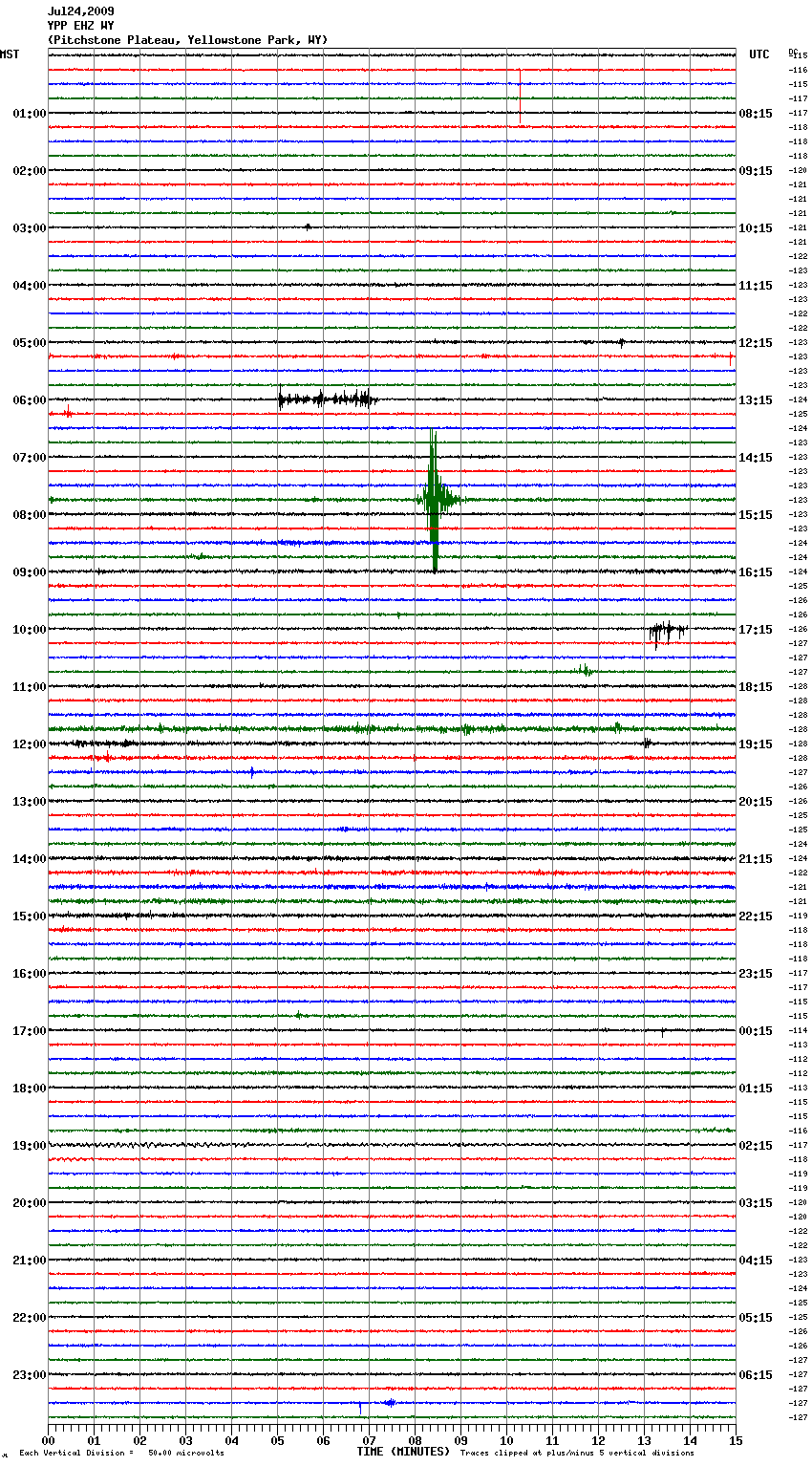Select the 09:00 MST time label
812x1466 pixels.
coord(30,572)
